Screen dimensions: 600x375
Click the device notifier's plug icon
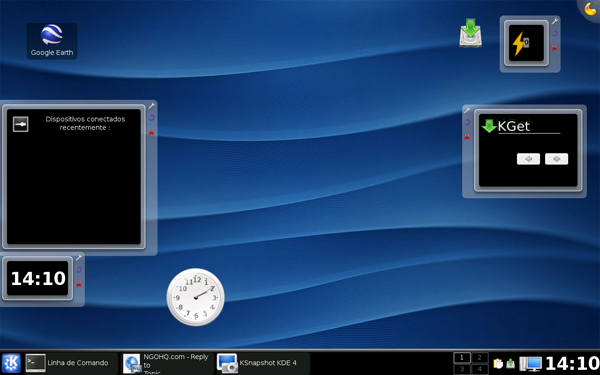[21, 124]
